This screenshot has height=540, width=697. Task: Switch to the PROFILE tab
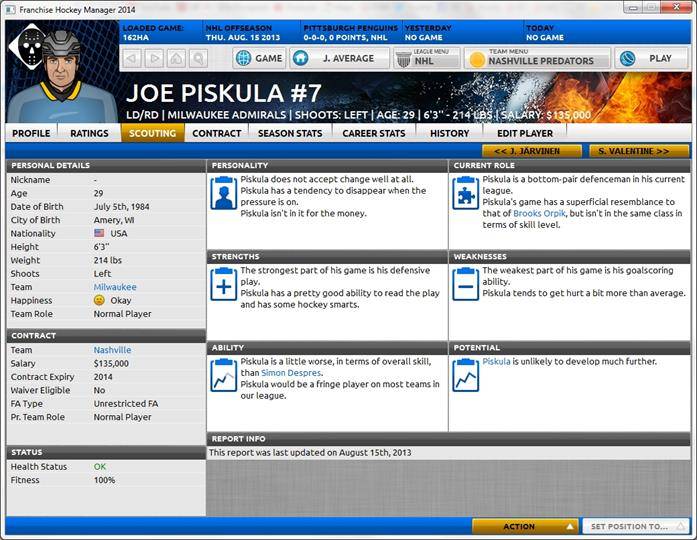[x=31, y=133]
